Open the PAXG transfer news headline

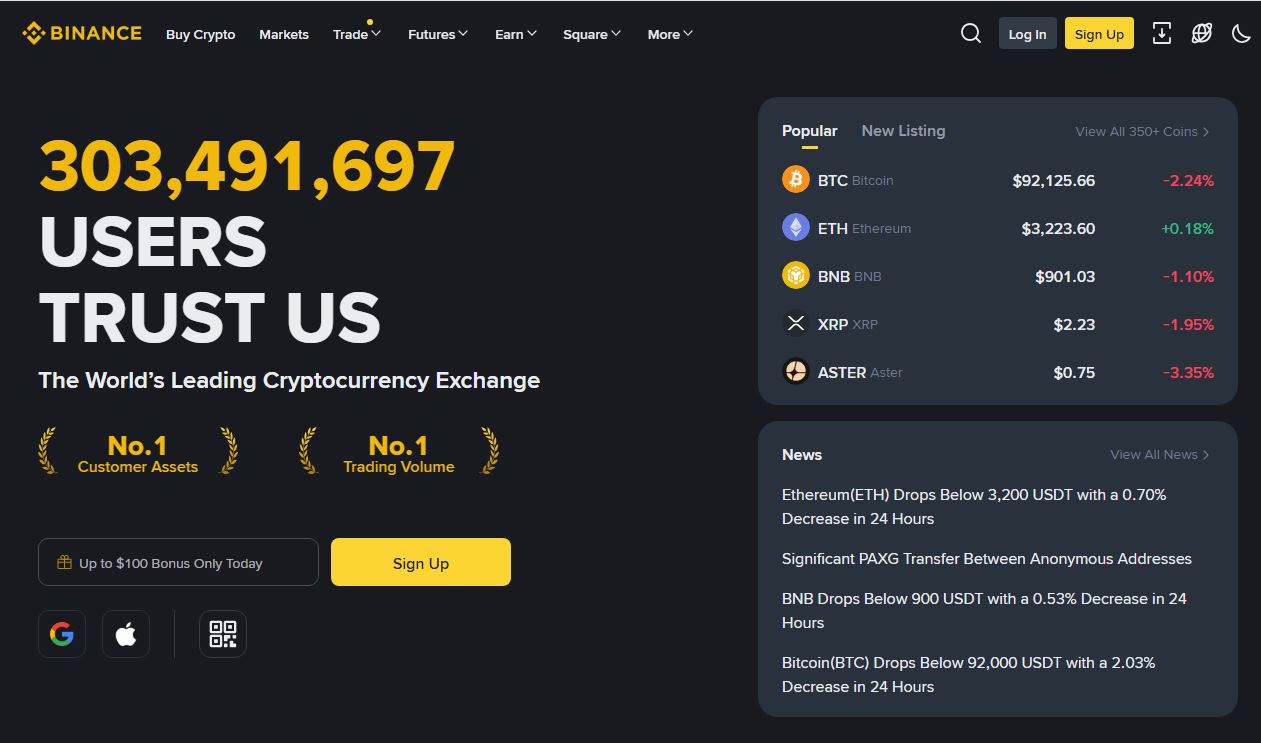click(987, 558)
